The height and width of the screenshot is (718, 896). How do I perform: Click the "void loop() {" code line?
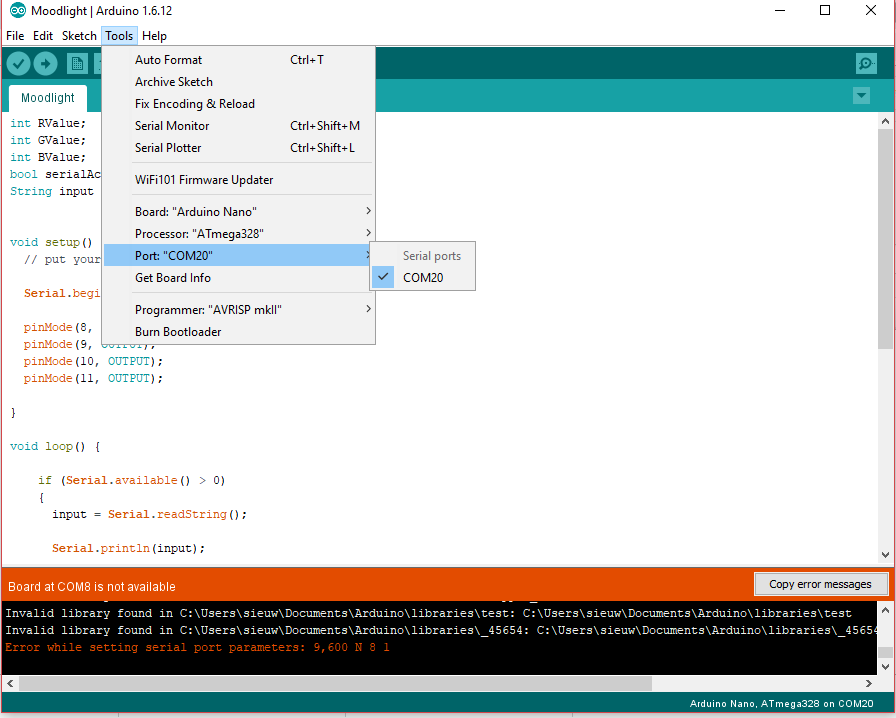point(55,446)
